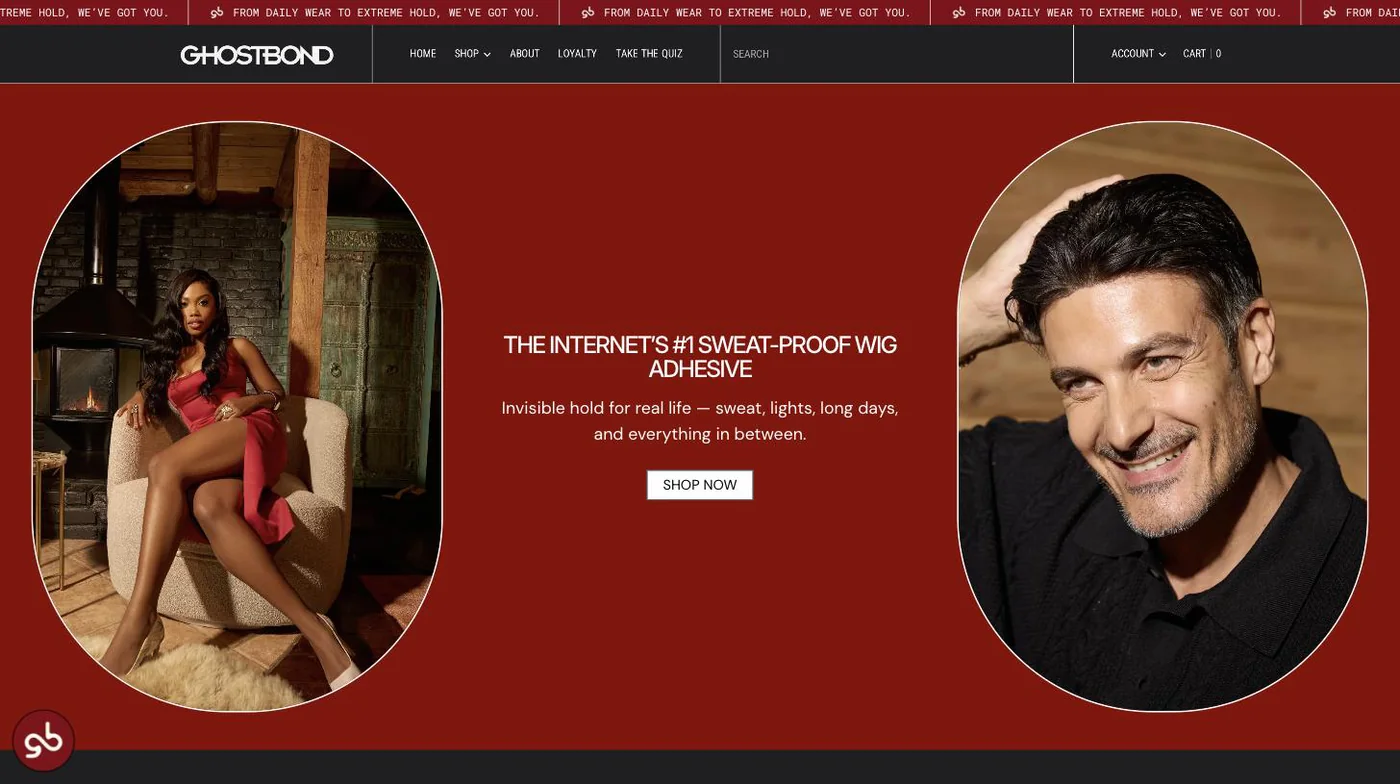Open the Home page link
The image size is (1400, 784).
[423, 54]
